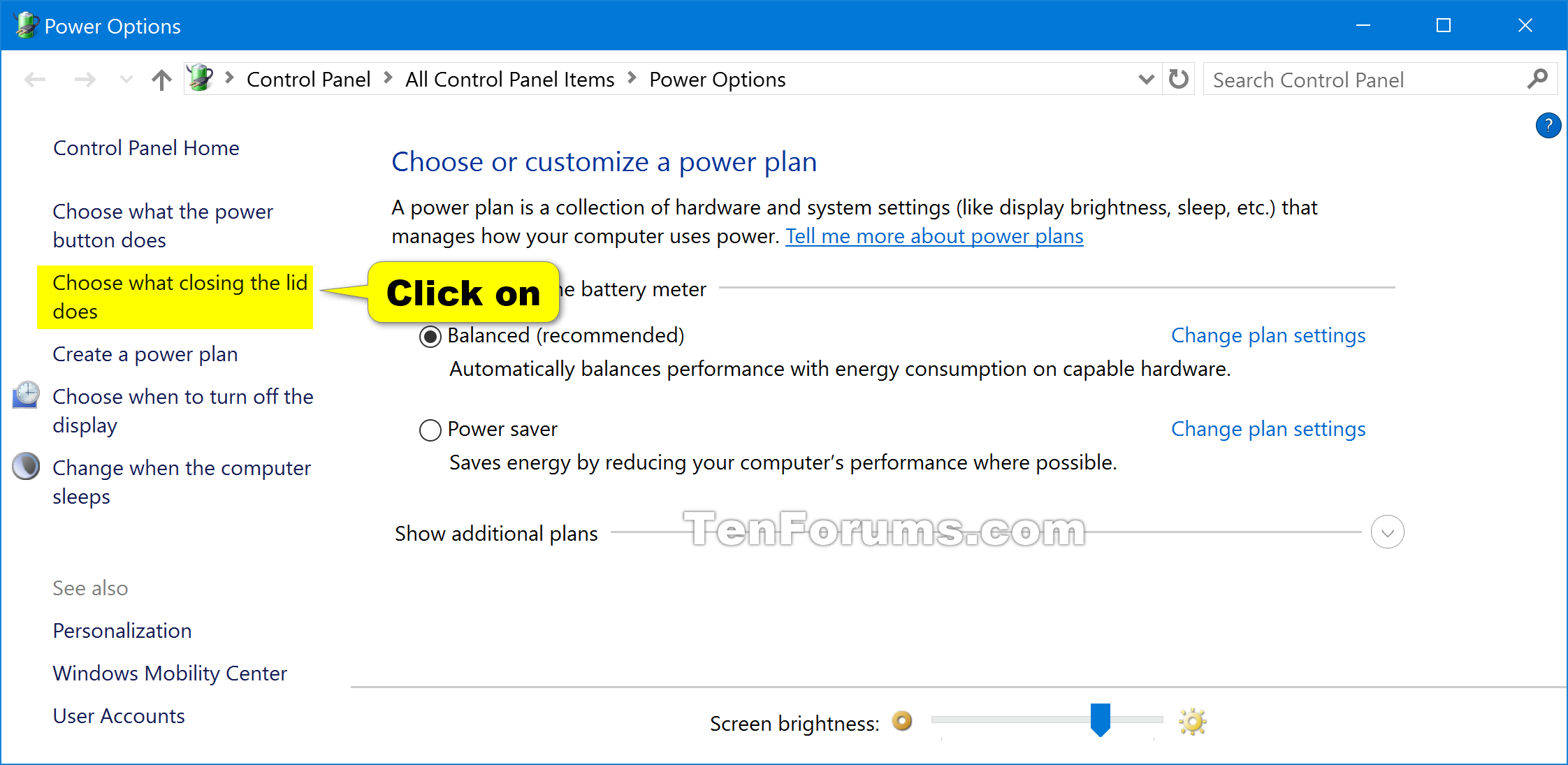Click the search magnifier icon
The height and width of the screenshot is (765, 1568).
tap(1537, 79)
